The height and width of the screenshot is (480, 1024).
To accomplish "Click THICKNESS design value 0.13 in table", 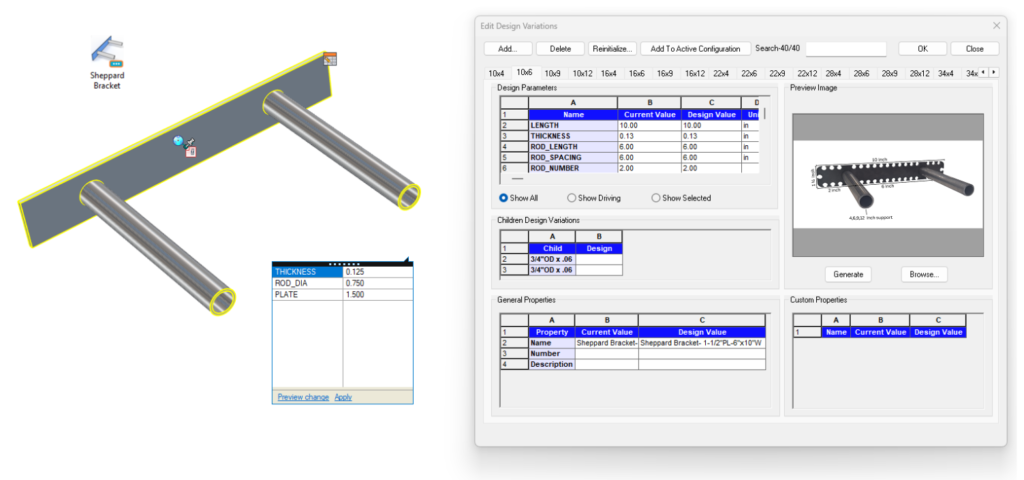I will (x=711, y=136).
